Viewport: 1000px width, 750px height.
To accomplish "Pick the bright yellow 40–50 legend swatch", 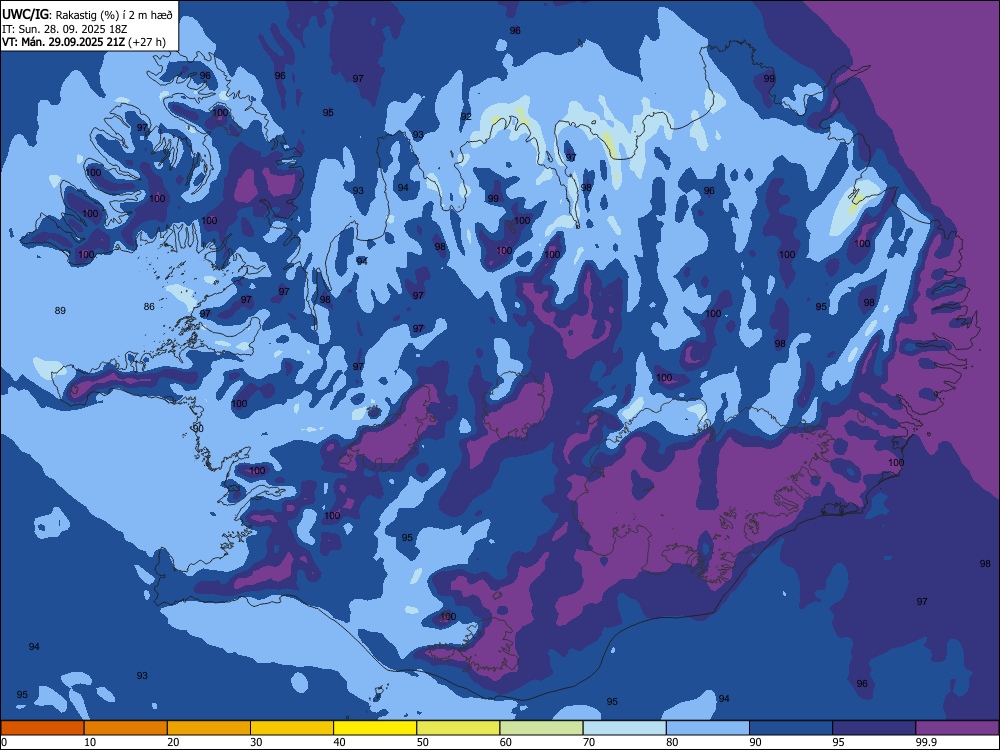I will click(375, 728).
